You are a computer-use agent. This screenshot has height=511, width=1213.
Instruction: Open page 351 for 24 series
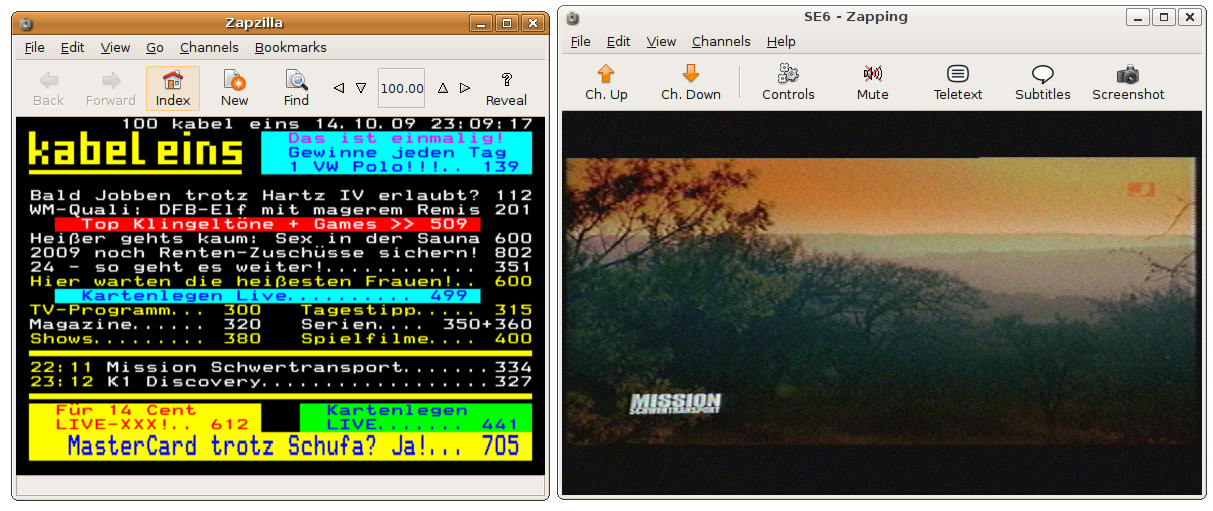pos(514,267)
